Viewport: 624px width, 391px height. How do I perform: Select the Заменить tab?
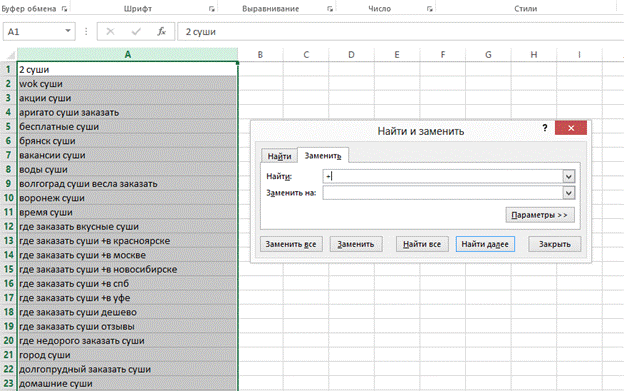tap(323, 156)
